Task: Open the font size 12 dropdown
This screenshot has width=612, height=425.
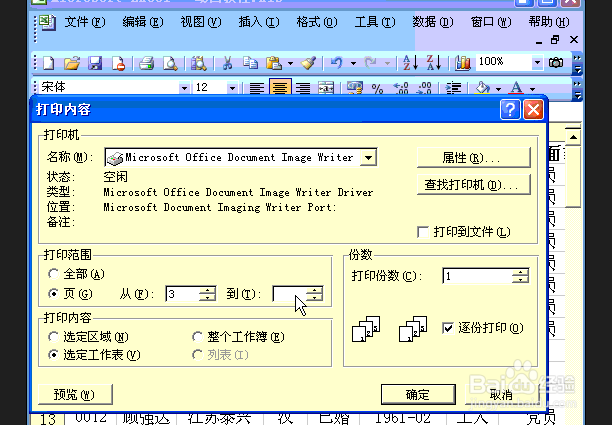Action: 232,88
